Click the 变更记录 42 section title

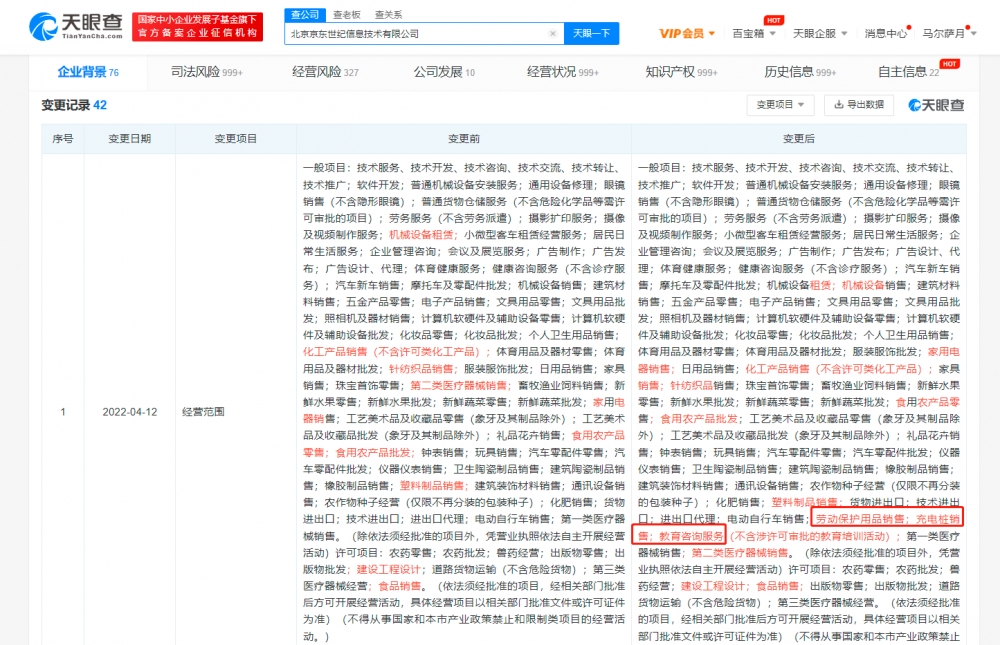(x=74, y=105)
